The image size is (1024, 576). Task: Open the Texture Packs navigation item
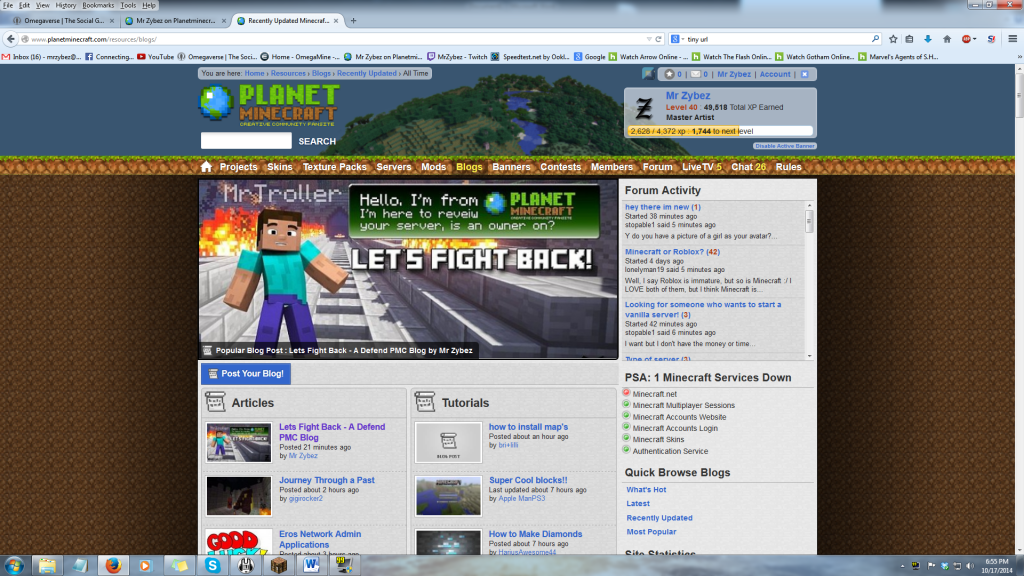[x=334, y=167]
